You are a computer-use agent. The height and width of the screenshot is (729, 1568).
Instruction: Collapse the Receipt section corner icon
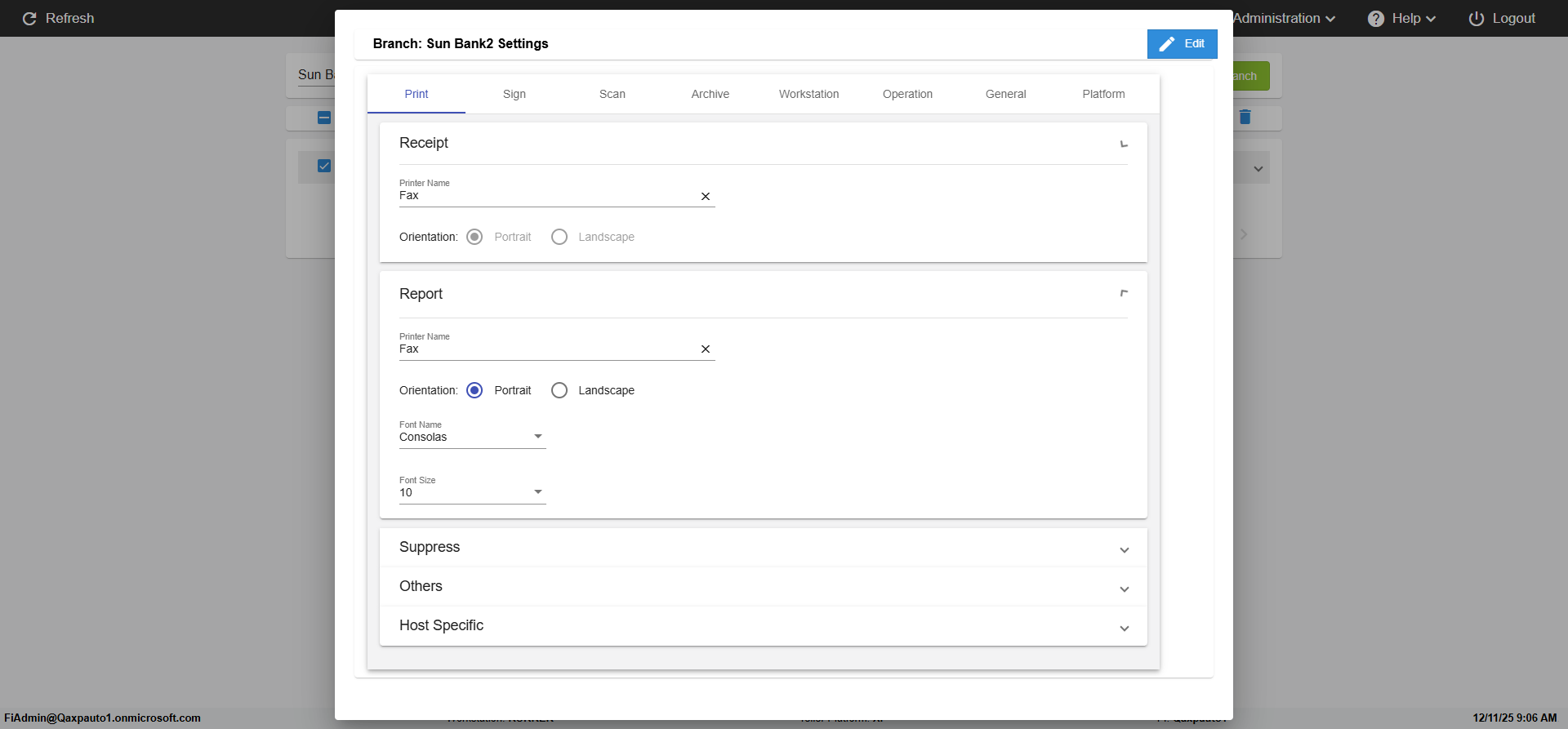click(1124, 144)
